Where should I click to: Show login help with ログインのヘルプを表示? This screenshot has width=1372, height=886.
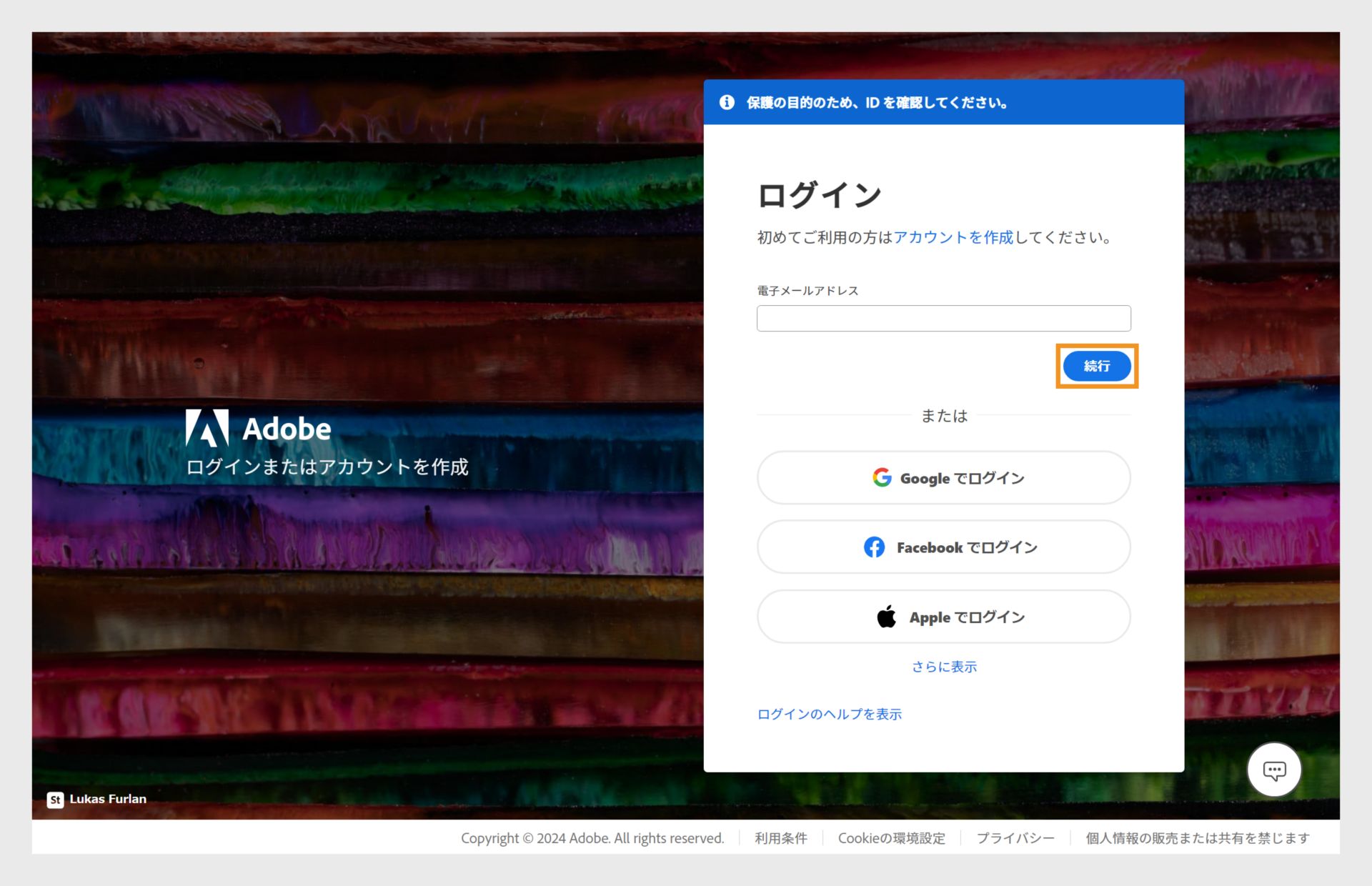829,713
